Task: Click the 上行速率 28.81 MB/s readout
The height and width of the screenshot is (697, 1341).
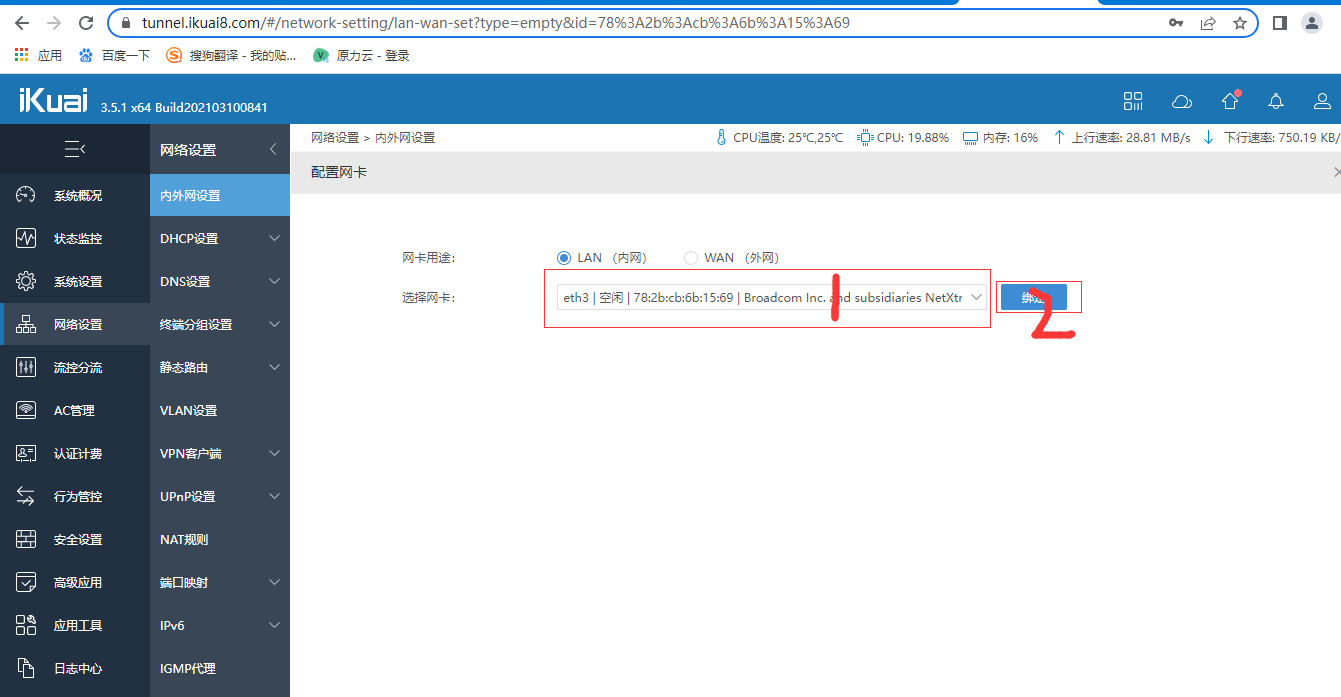Action: pos(1121,138)
